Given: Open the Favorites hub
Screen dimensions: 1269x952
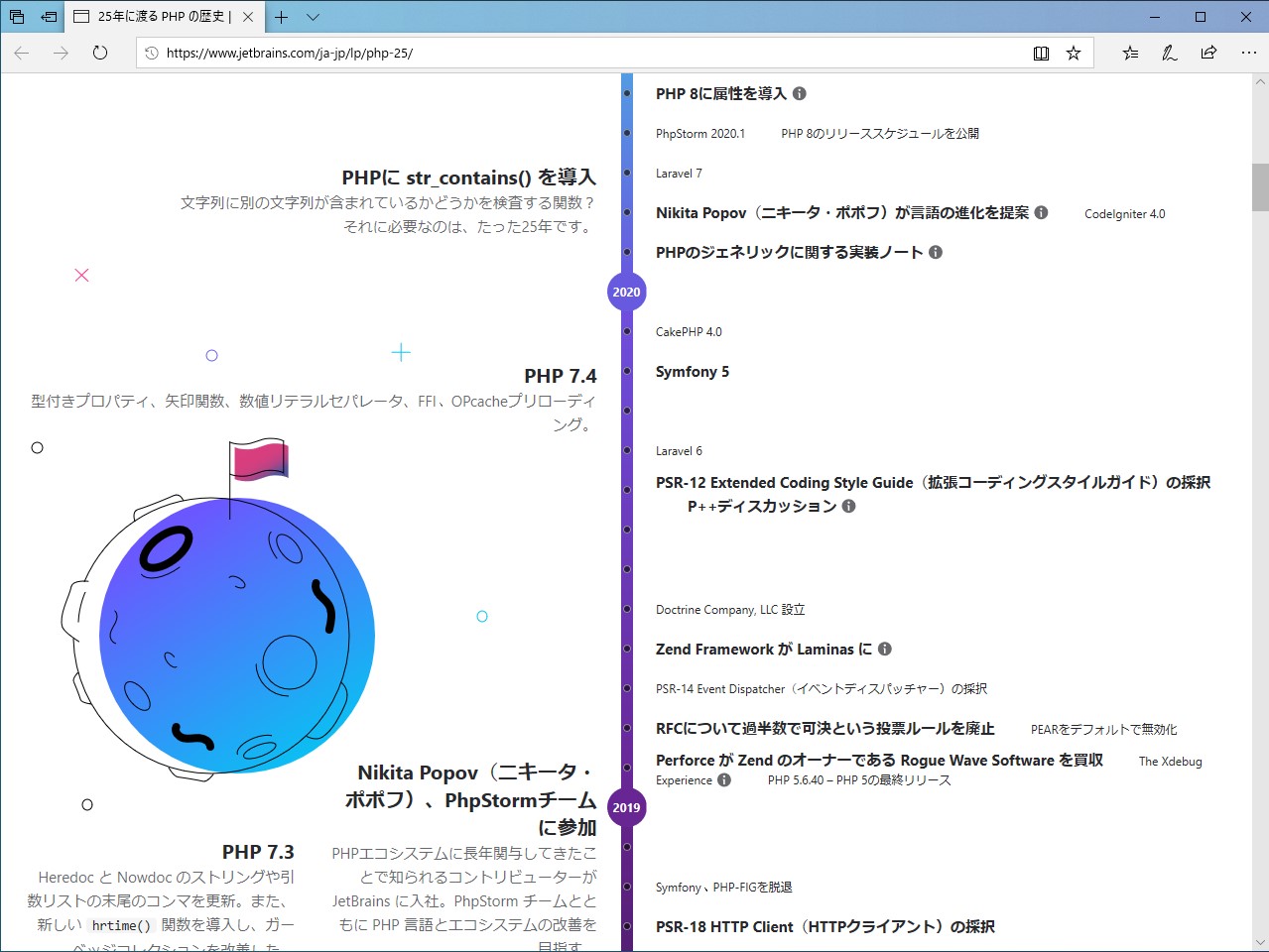Looking at the screenshot, I should pos(1130,53).
